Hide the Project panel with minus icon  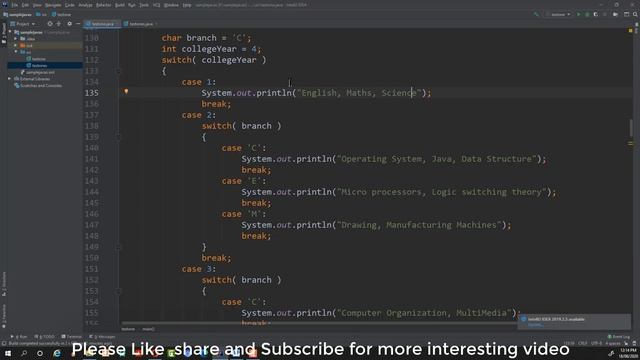[78, 24]
